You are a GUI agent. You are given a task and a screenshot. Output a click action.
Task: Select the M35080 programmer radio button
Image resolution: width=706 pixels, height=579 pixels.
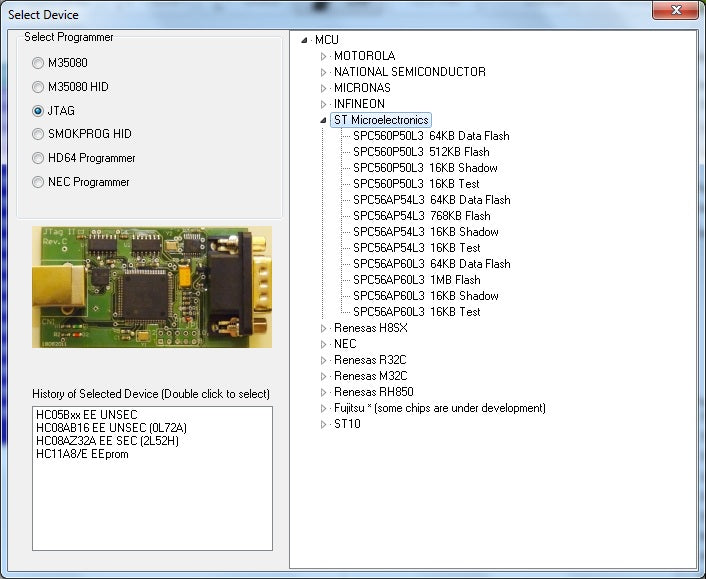point(38,63)
